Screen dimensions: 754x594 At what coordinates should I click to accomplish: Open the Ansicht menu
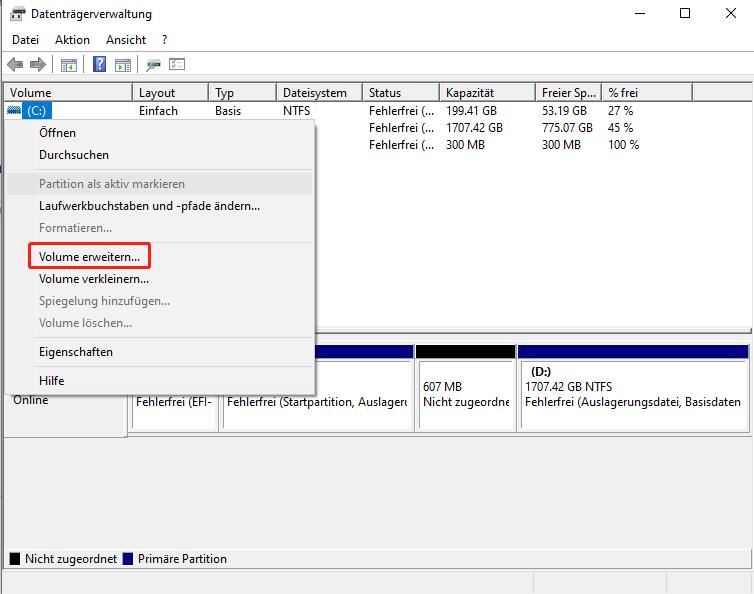(126, 39)
